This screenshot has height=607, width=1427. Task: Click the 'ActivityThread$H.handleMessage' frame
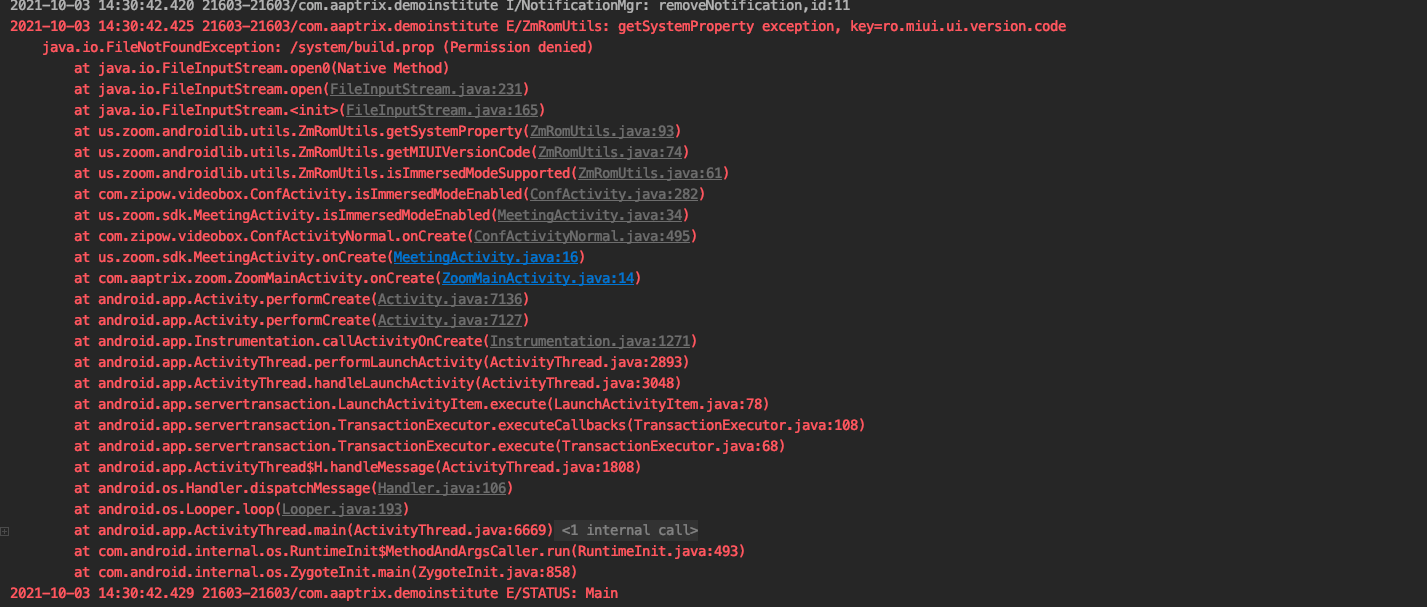358,467
